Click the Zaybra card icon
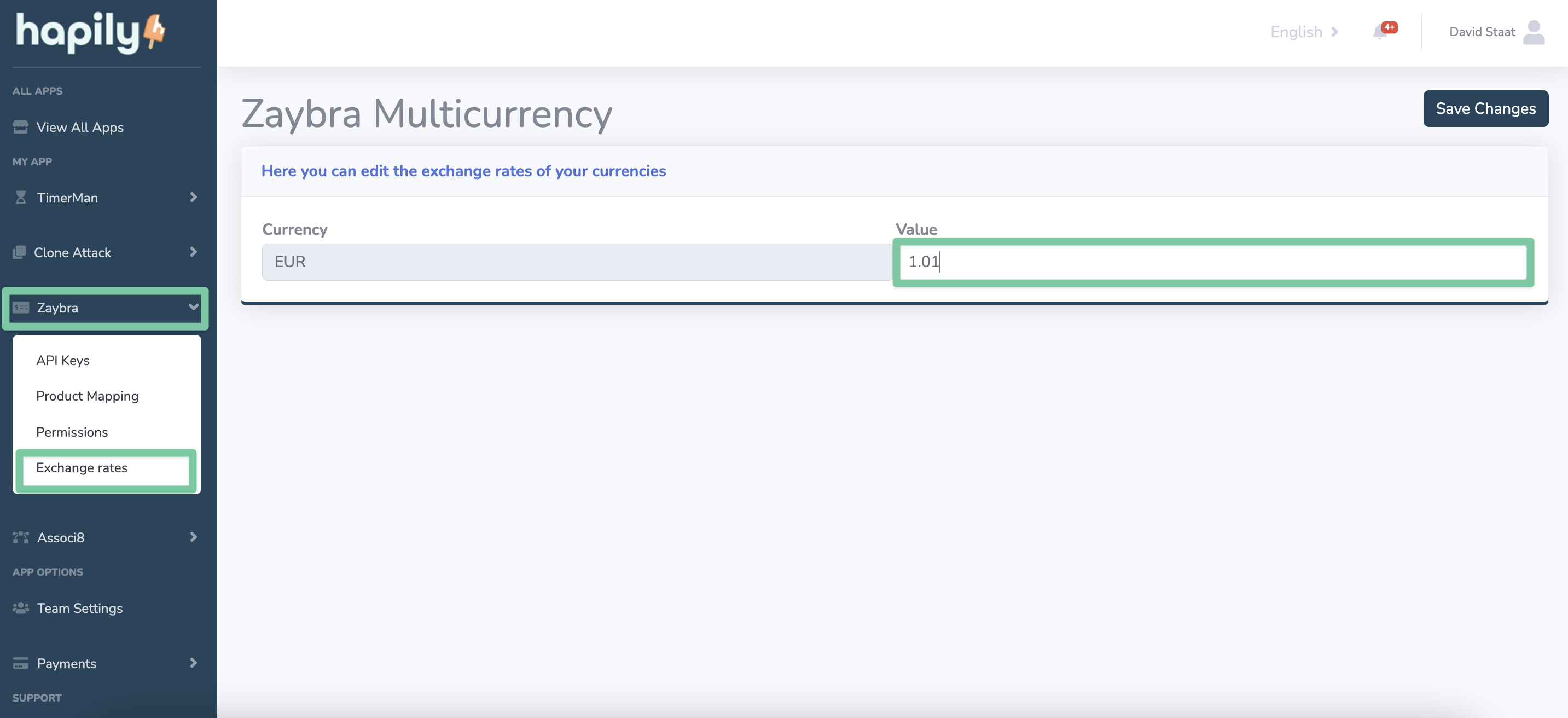The width and height of the screenshot is (1568, 718). [x=21, y=308]
